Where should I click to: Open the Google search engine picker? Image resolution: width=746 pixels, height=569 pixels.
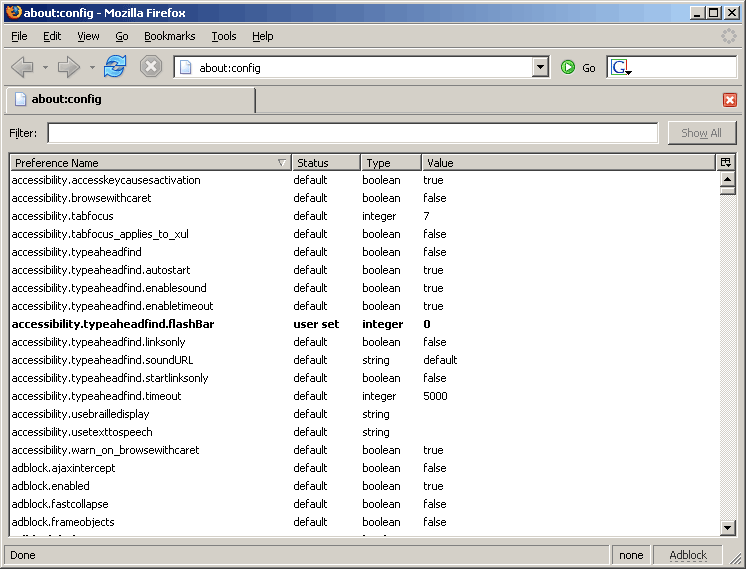621,68
